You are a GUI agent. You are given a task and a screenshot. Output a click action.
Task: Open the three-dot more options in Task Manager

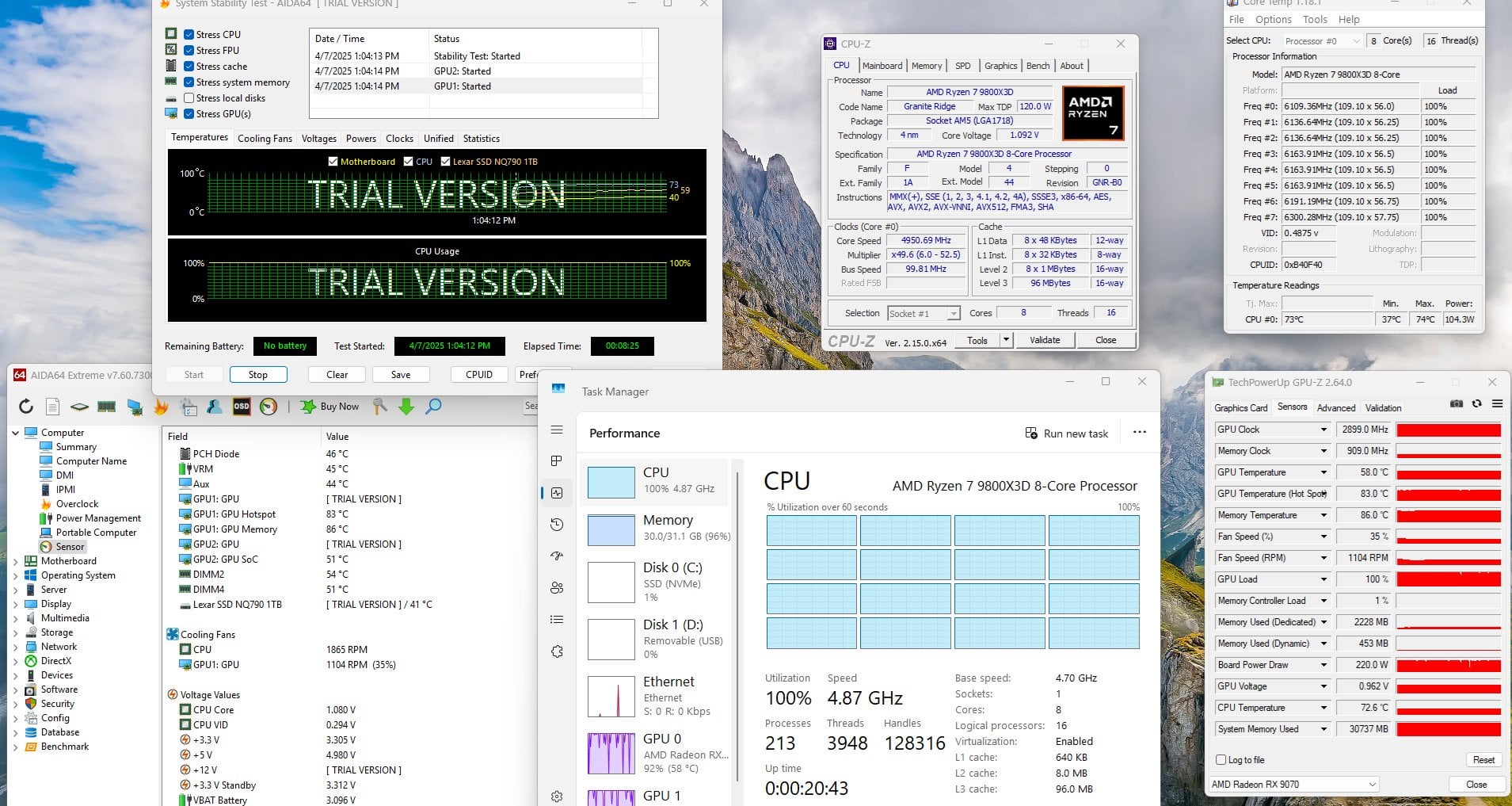click(x=1140, y=433)
